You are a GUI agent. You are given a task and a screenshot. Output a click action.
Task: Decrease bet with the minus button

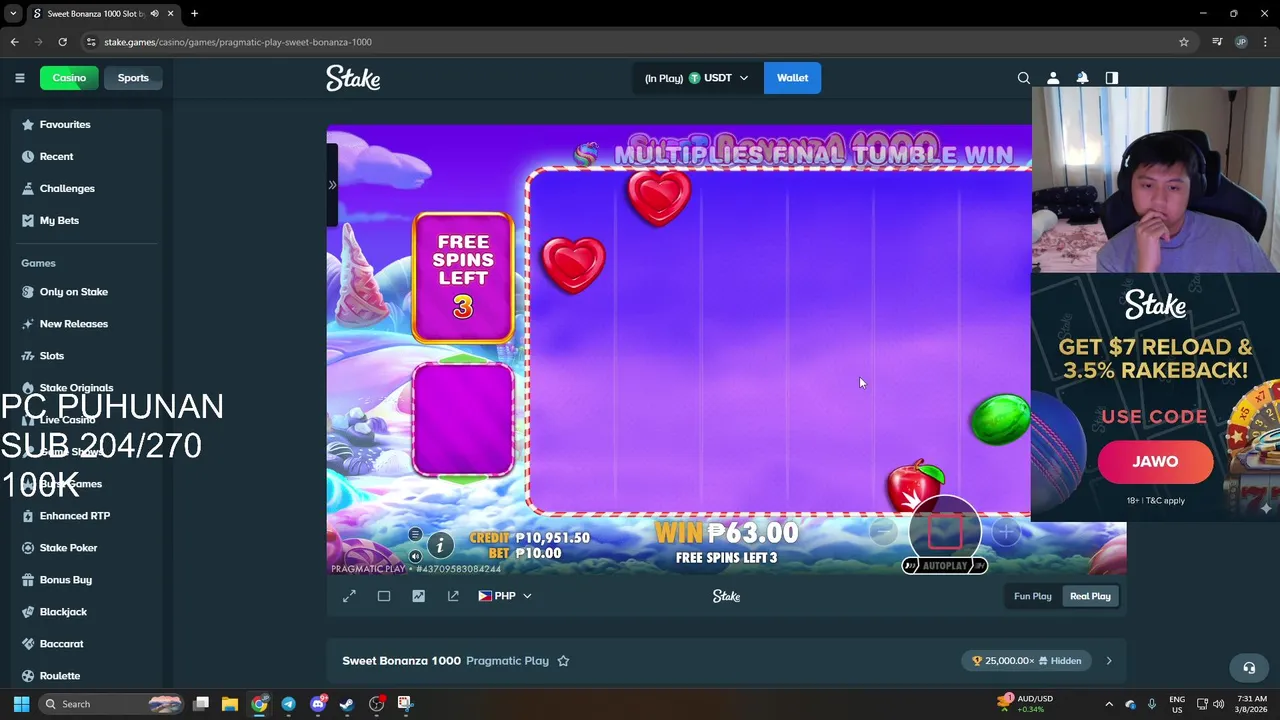(x=883, y=532)
